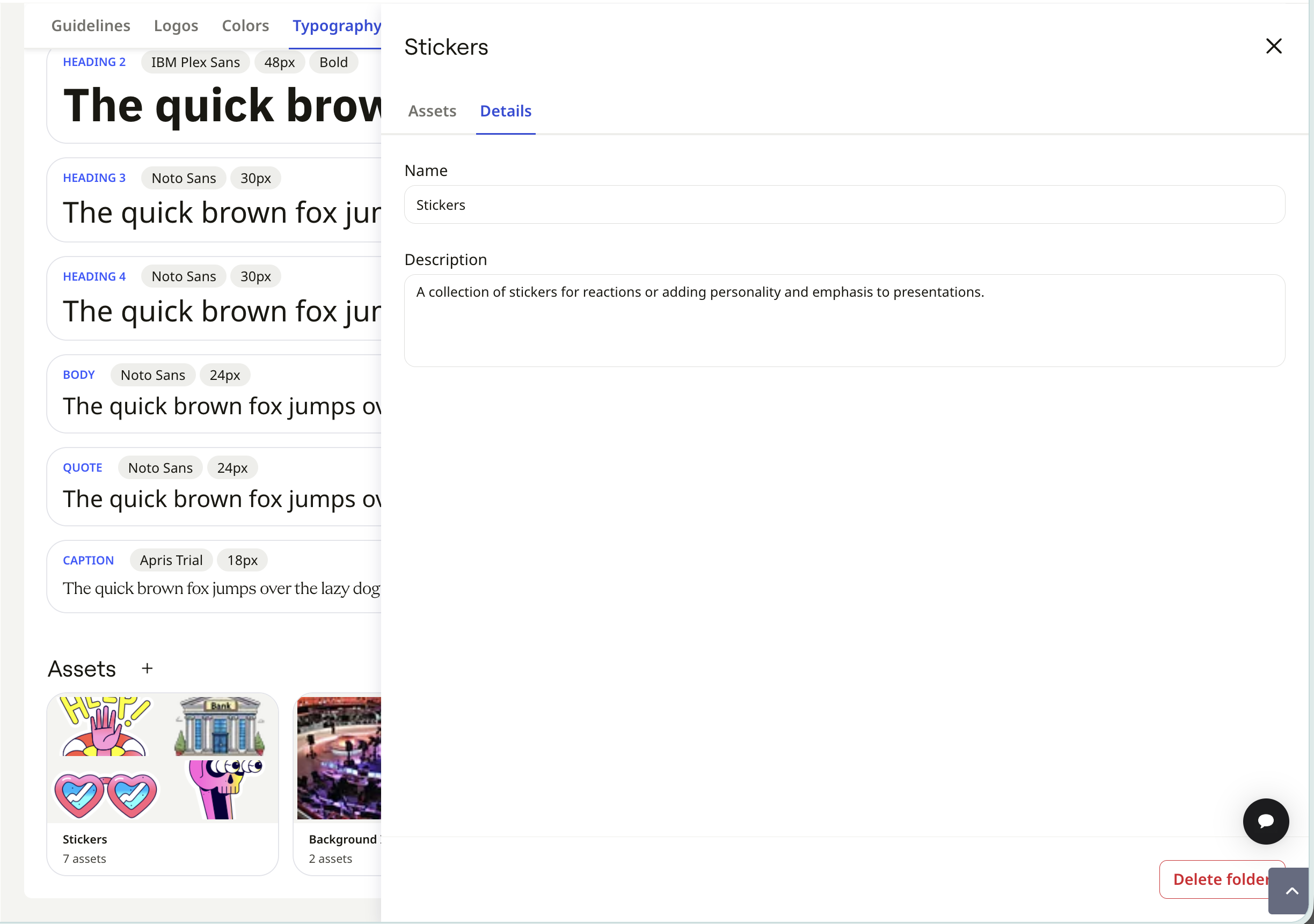Click the Bank building sticker thumbnail
Screen dimensions: 1314x924
click(x=220, y=726)
